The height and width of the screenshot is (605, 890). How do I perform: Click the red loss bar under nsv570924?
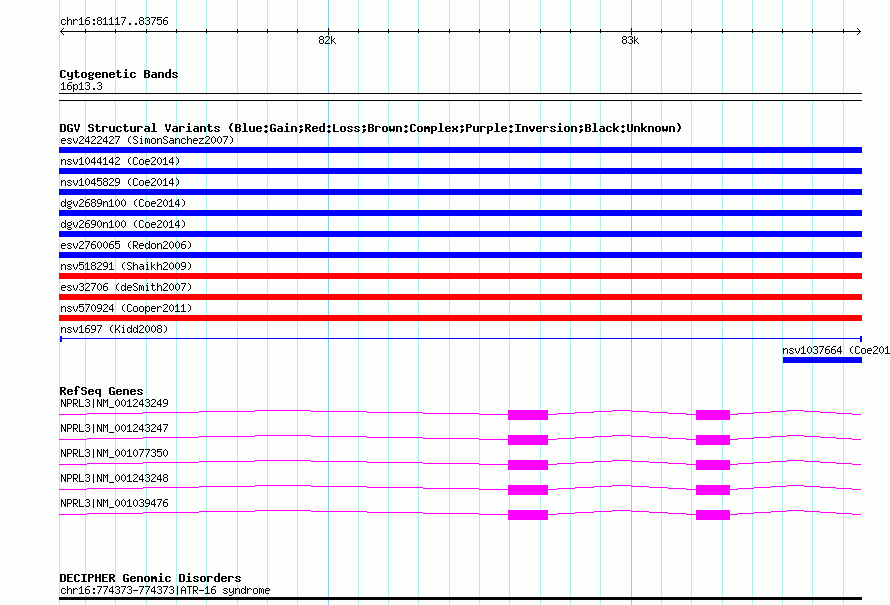(460, 318)
